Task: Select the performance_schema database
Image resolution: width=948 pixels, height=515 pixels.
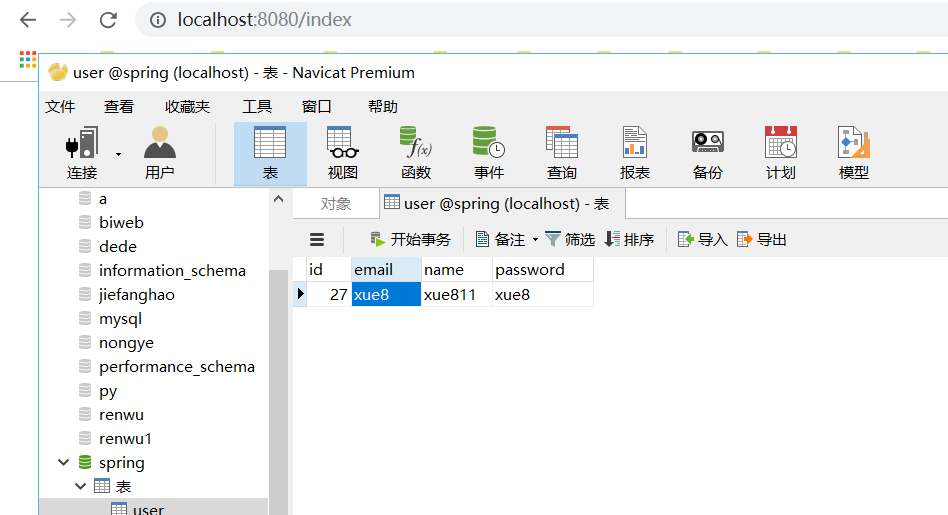Action: pos(177,367)
